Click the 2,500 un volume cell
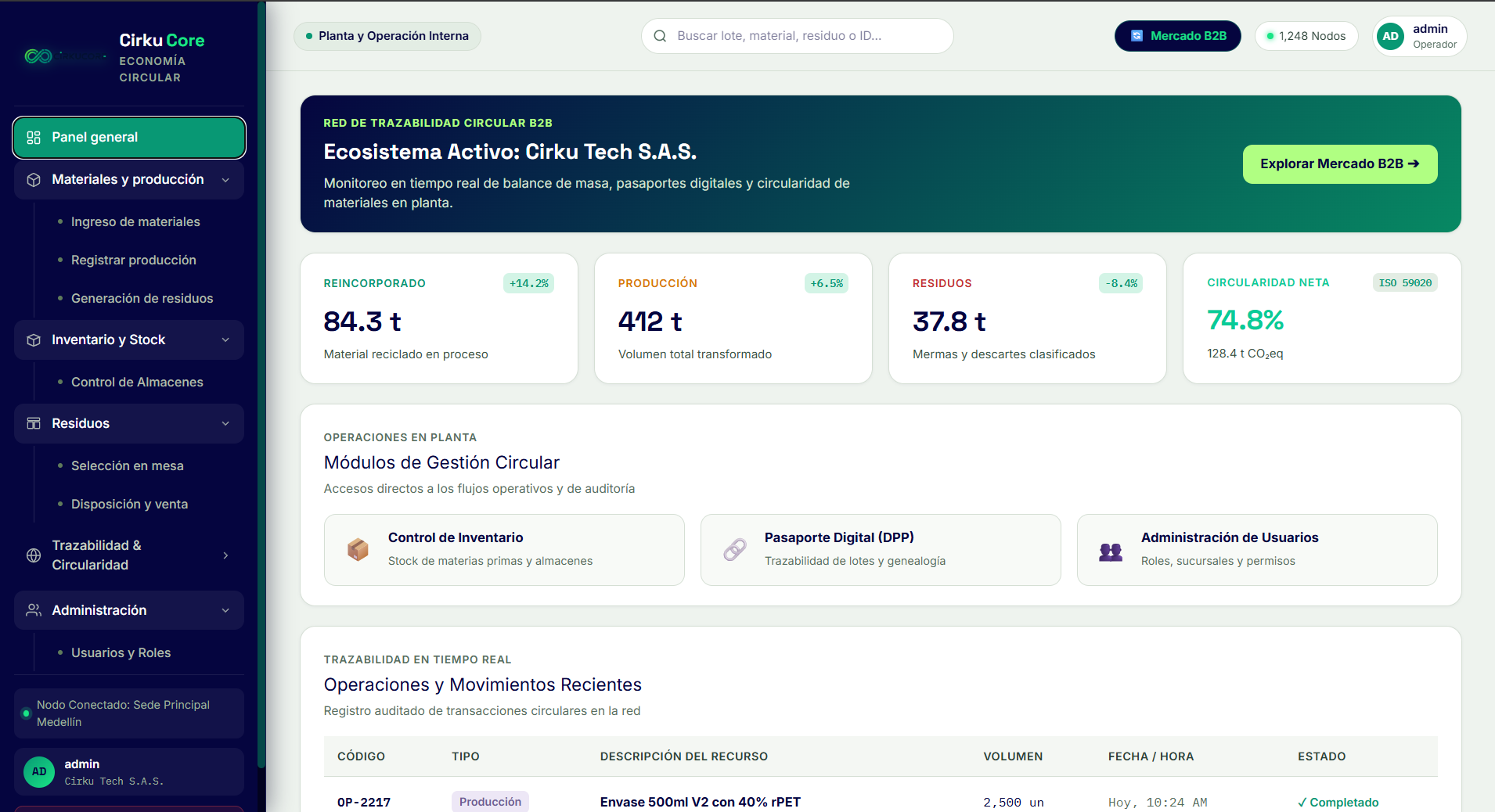This screenshot has width=1495, height=812. click(x=1014, y=803)
